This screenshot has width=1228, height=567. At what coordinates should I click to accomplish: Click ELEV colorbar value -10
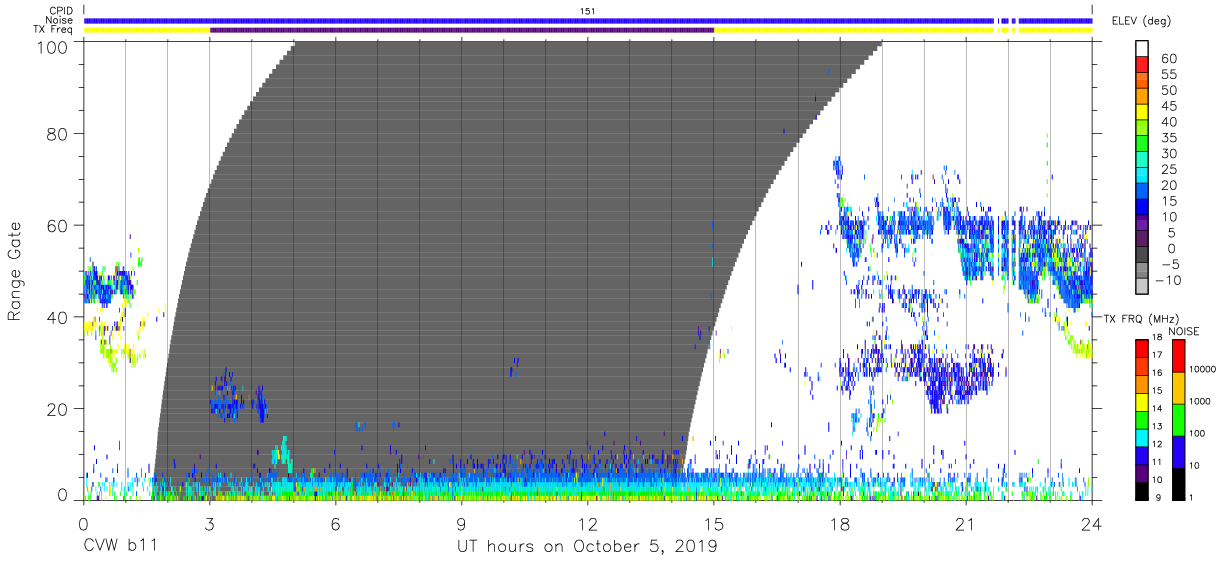[1166, 280]
